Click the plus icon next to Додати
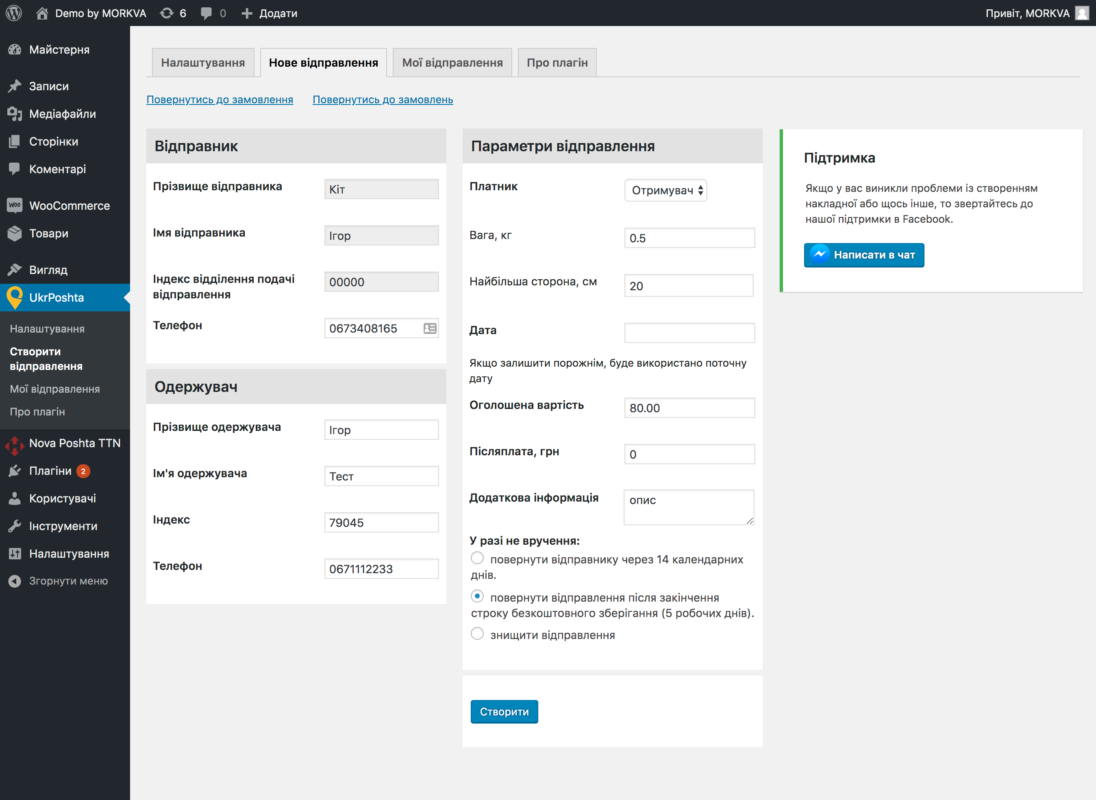 pos(247,13)
